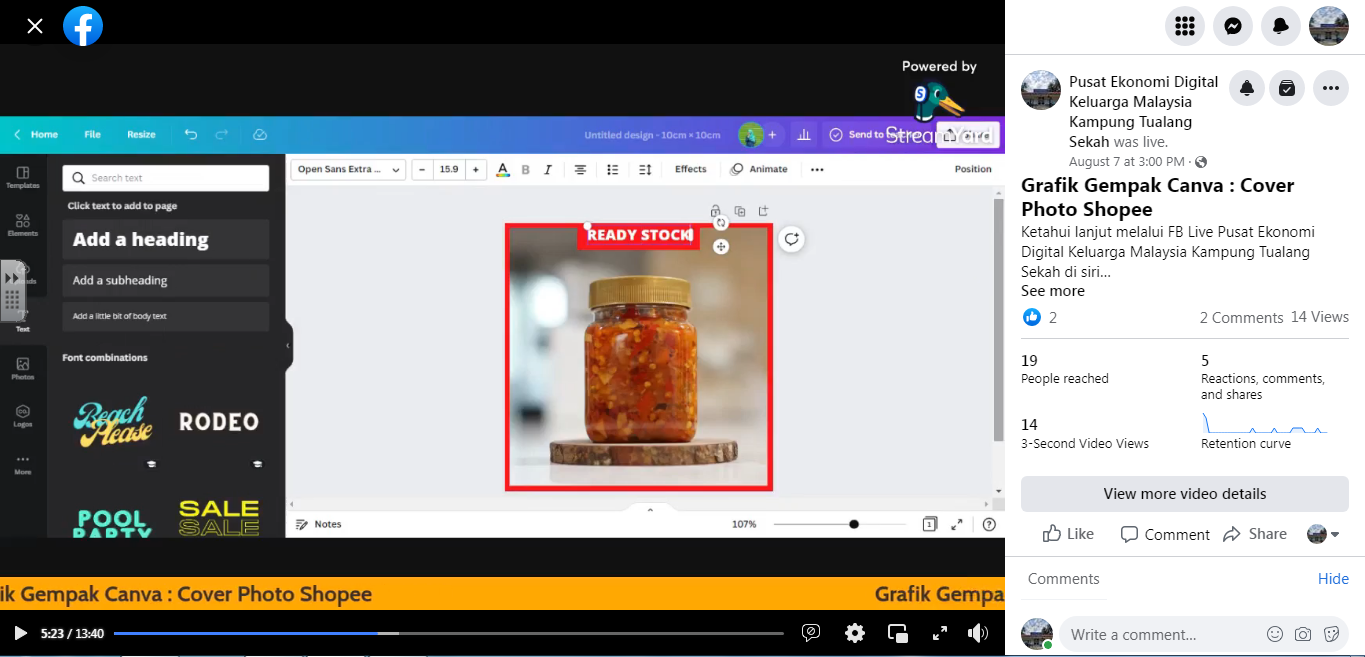Open the Facebook apps grid menu
The height and width of the screenshot is (657, 1365).
[1185, 27]
